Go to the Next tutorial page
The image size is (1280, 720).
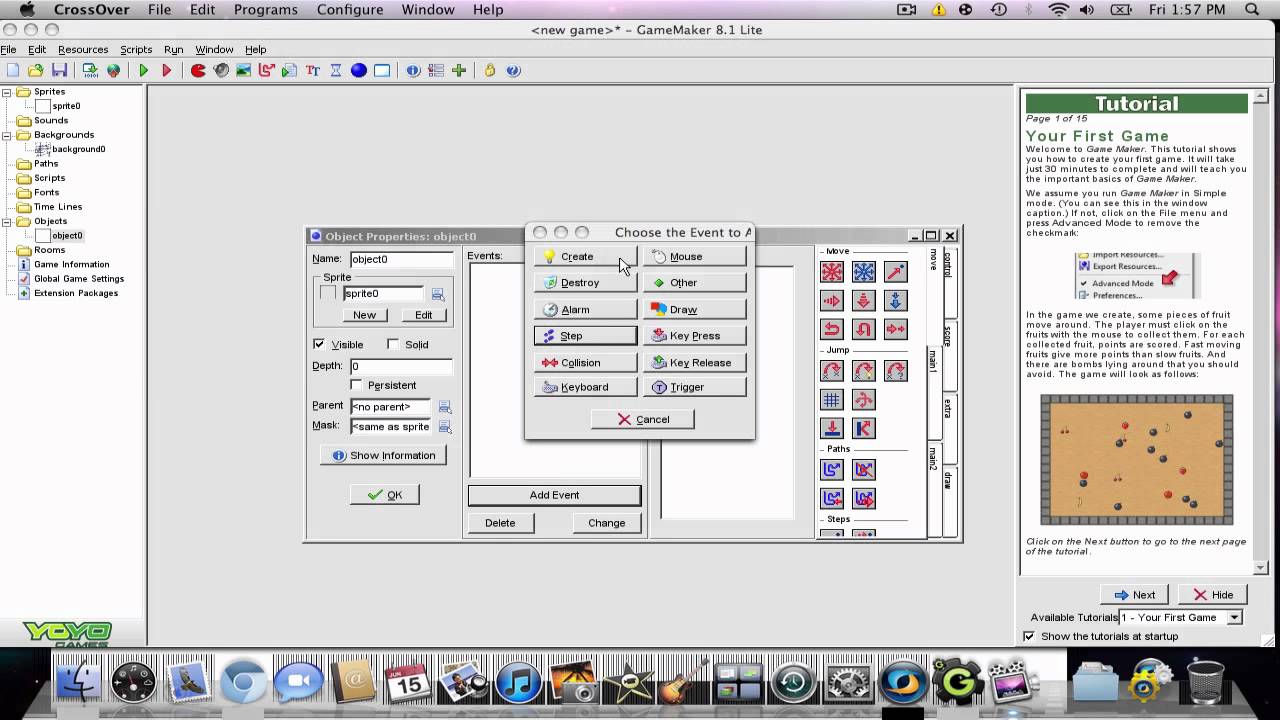click(x=1134, y=594)
